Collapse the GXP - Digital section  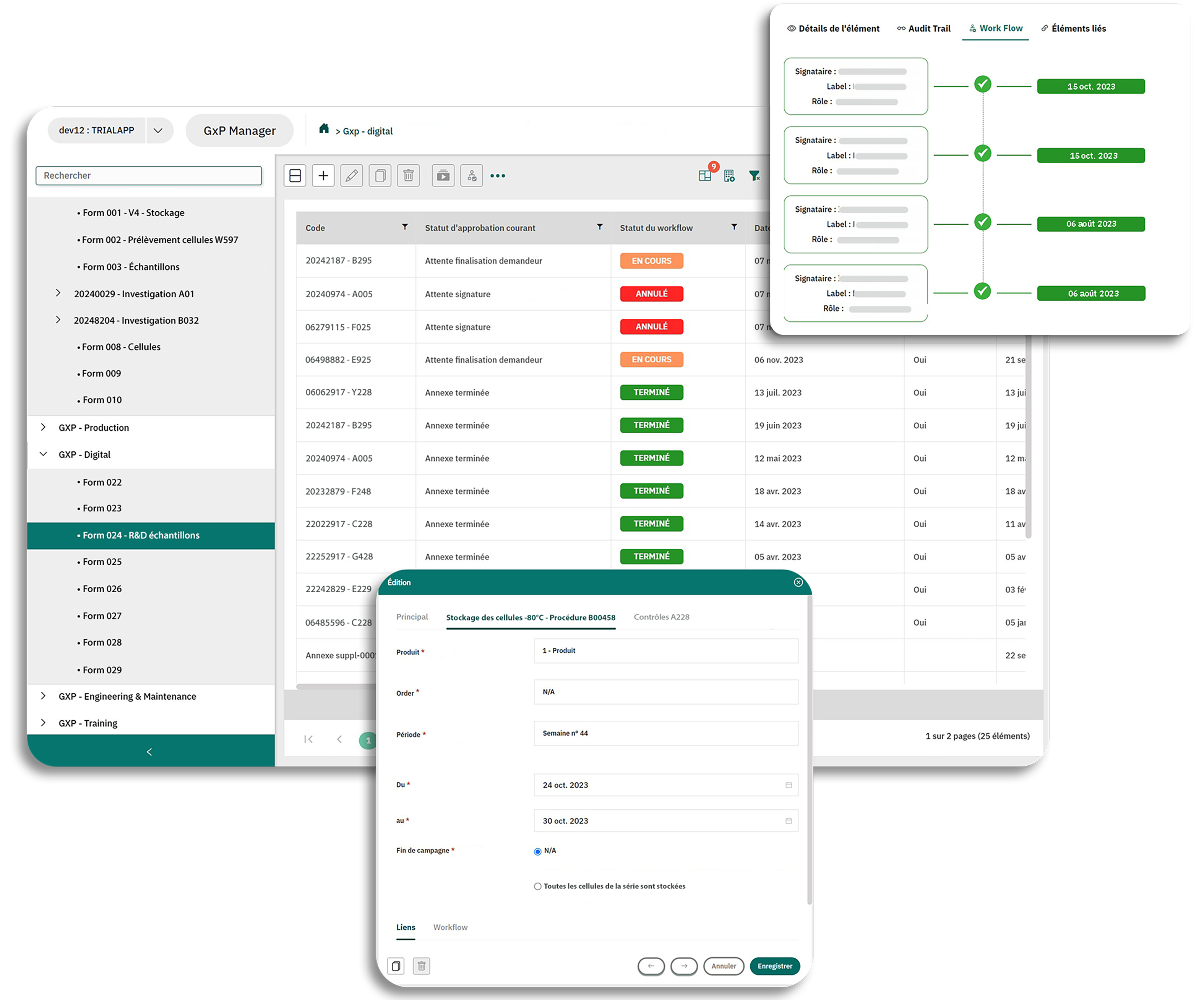44,454
